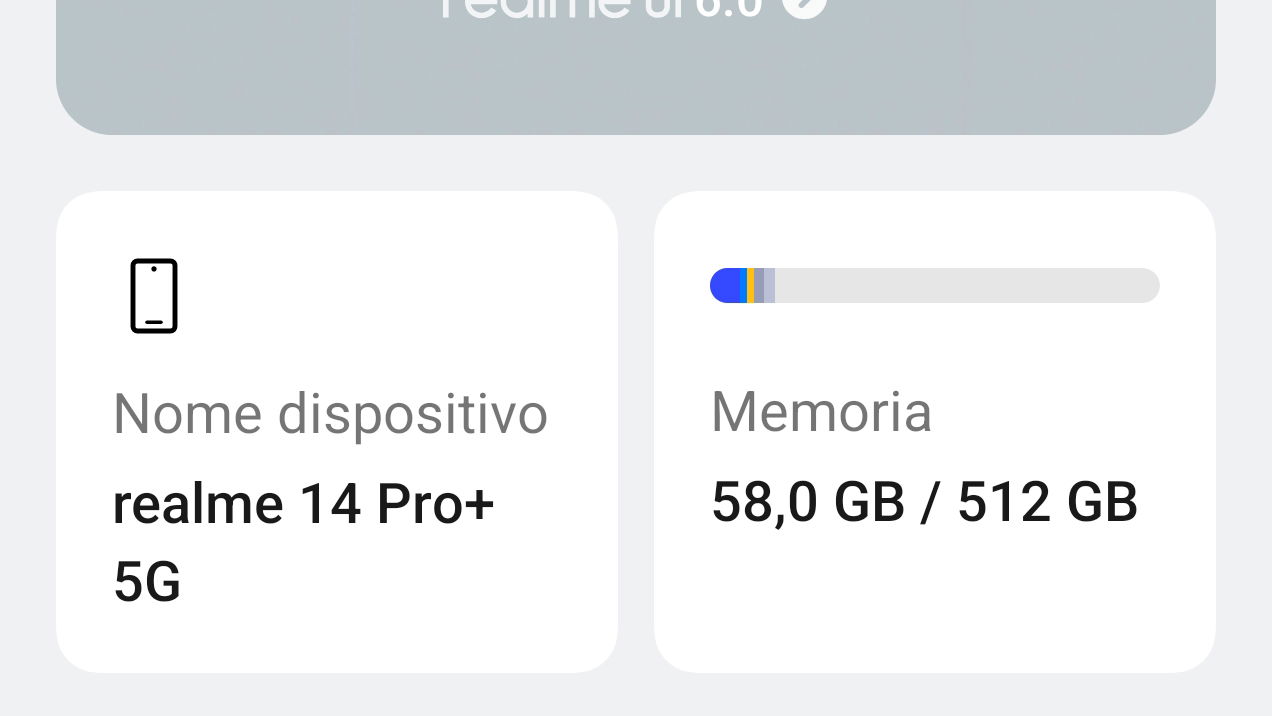
Task: Tap the edit pencil icon beside realme UI
Action: click(804, 8)
